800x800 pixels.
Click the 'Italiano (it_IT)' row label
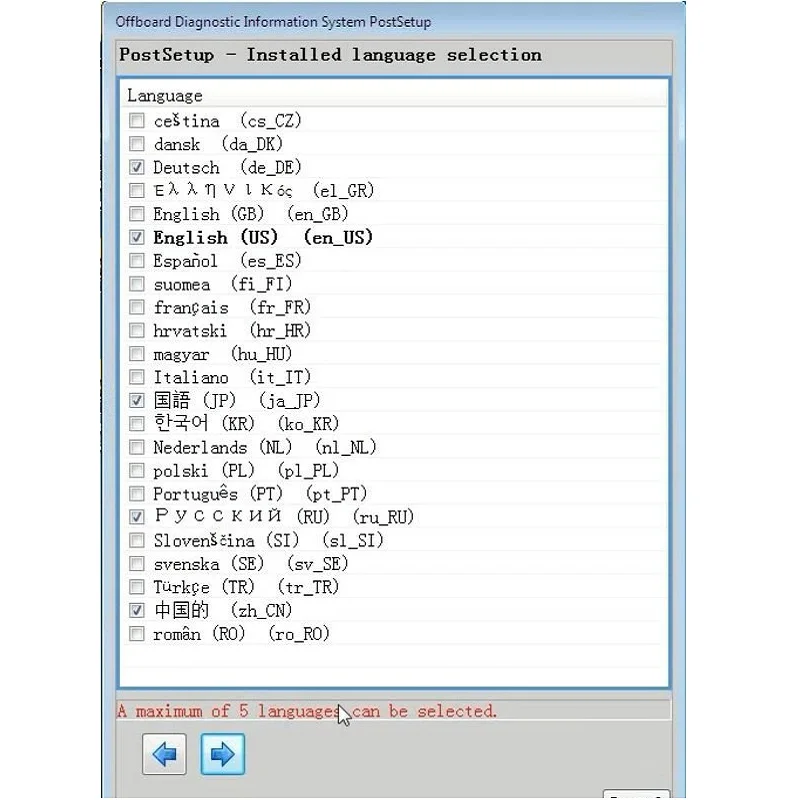point(232,378)
